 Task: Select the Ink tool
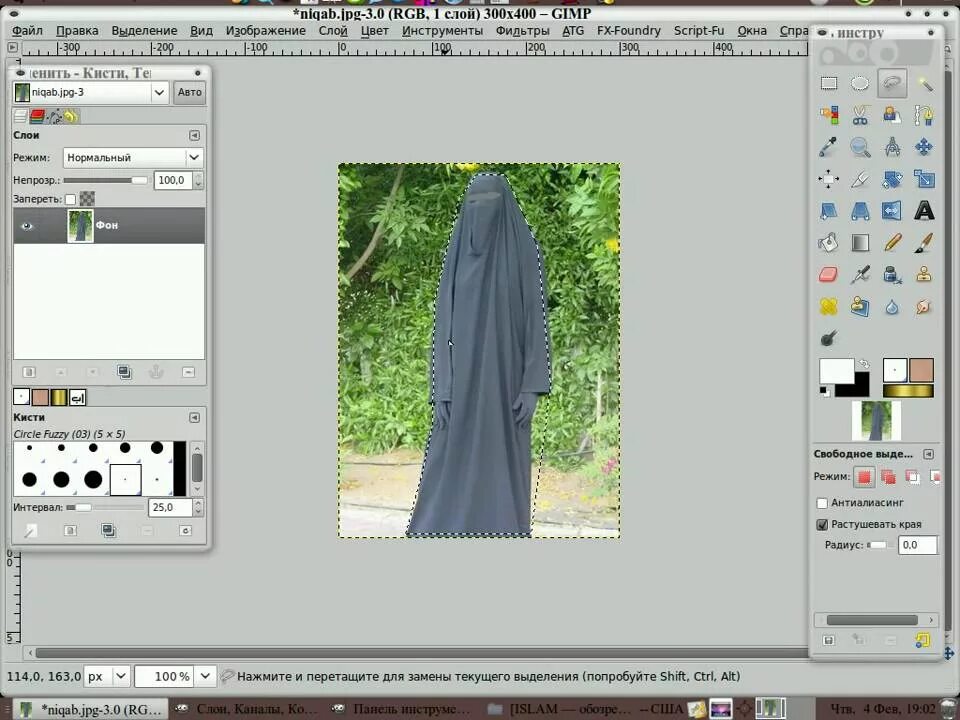pos(892,274)
